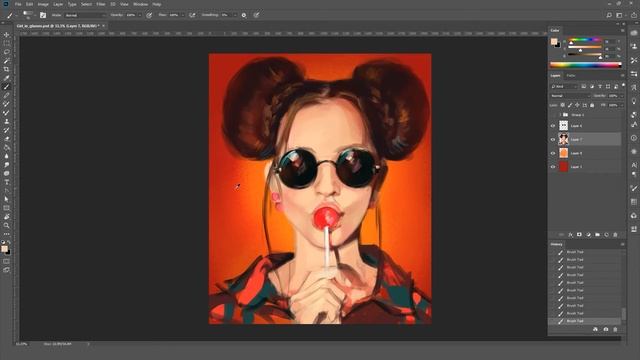Open the brush Opacity slider dropdown arrow

140,15
